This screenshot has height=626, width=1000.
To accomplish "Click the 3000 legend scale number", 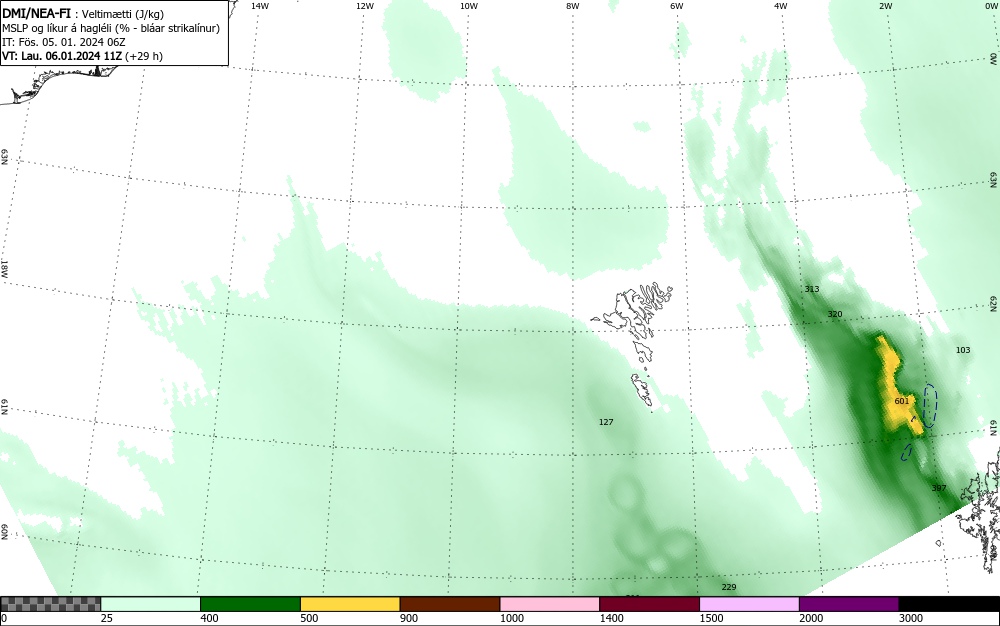I will pos(911,618).
